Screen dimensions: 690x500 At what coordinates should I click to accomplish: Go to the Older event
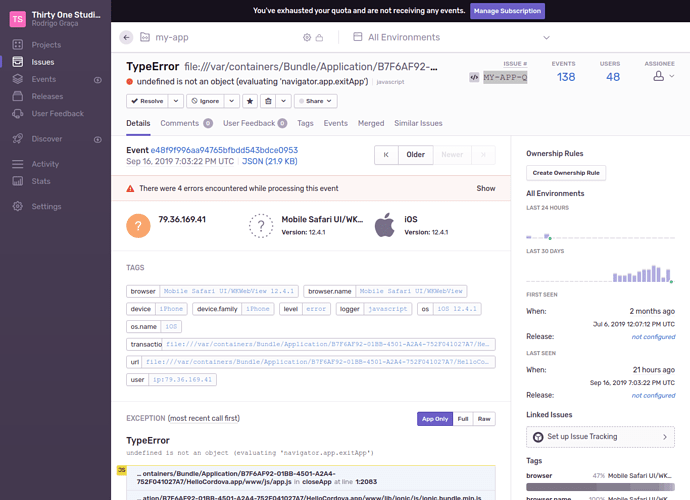[415, 155]
